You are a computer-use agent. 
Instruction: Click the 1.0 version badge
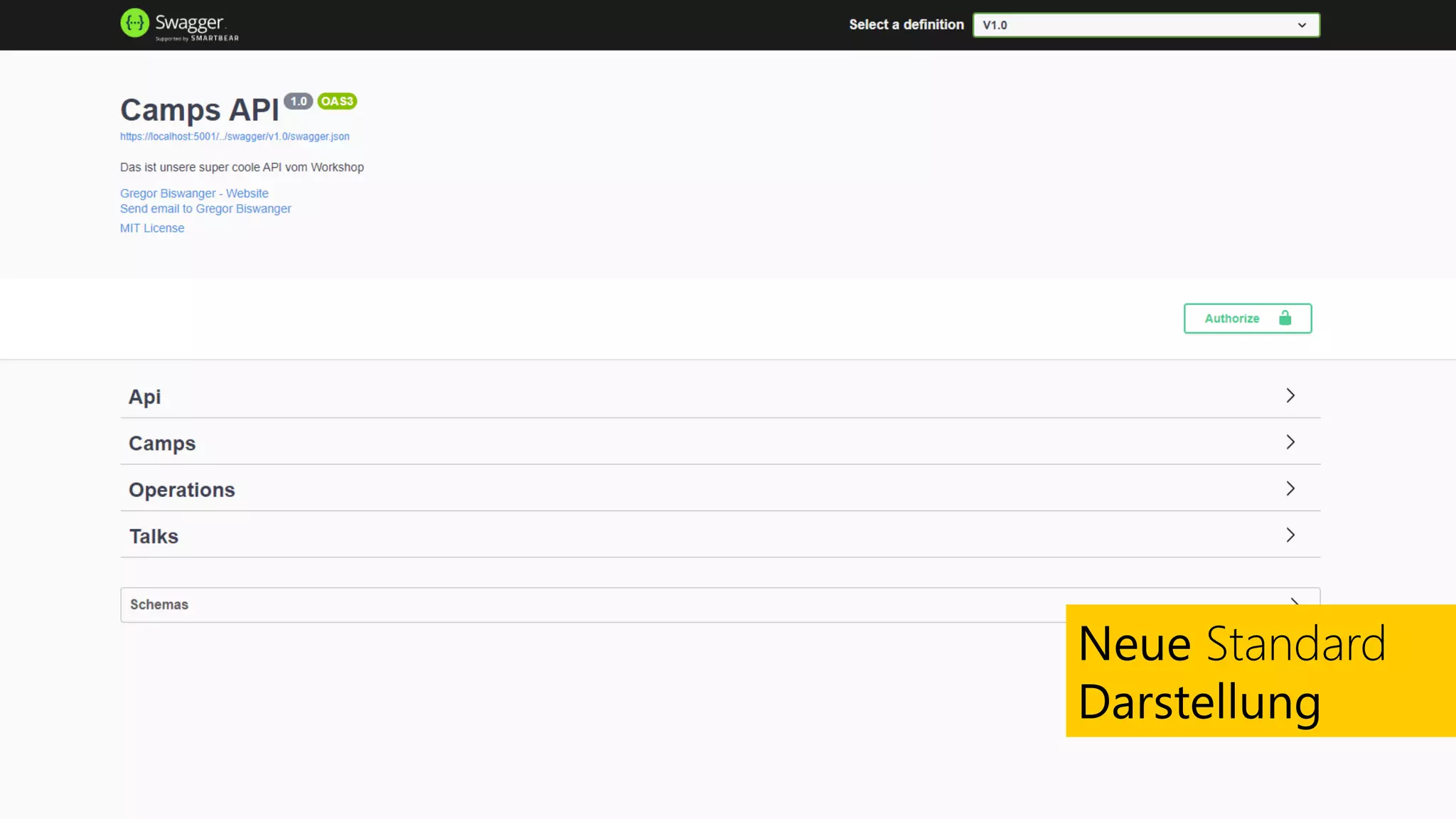point(299,101)
